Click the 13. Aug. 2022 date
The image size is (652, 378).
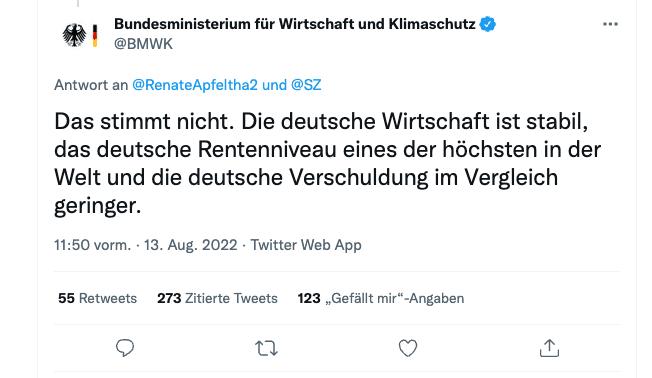tap(190, 245)
